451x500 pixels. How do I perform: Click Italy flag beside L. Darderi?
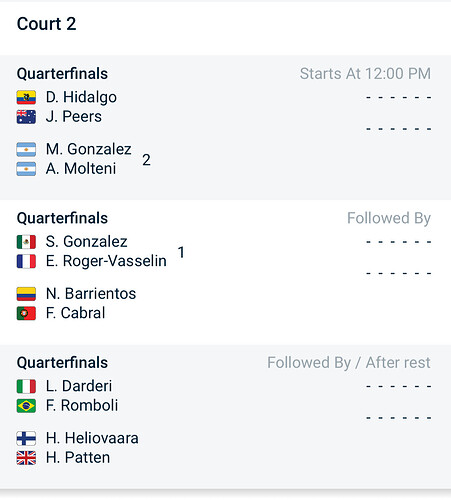click(26, 386)
